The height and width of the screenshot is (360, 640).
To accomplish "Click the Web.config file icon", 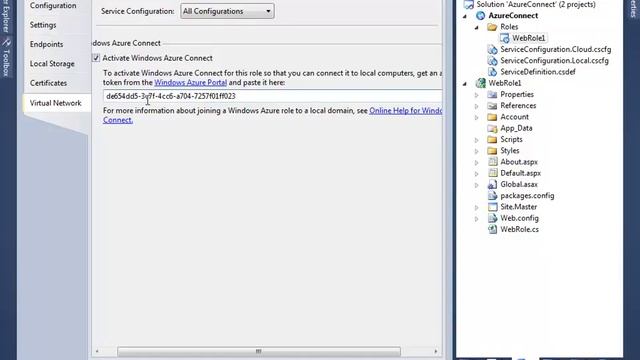I will (492, 218).
